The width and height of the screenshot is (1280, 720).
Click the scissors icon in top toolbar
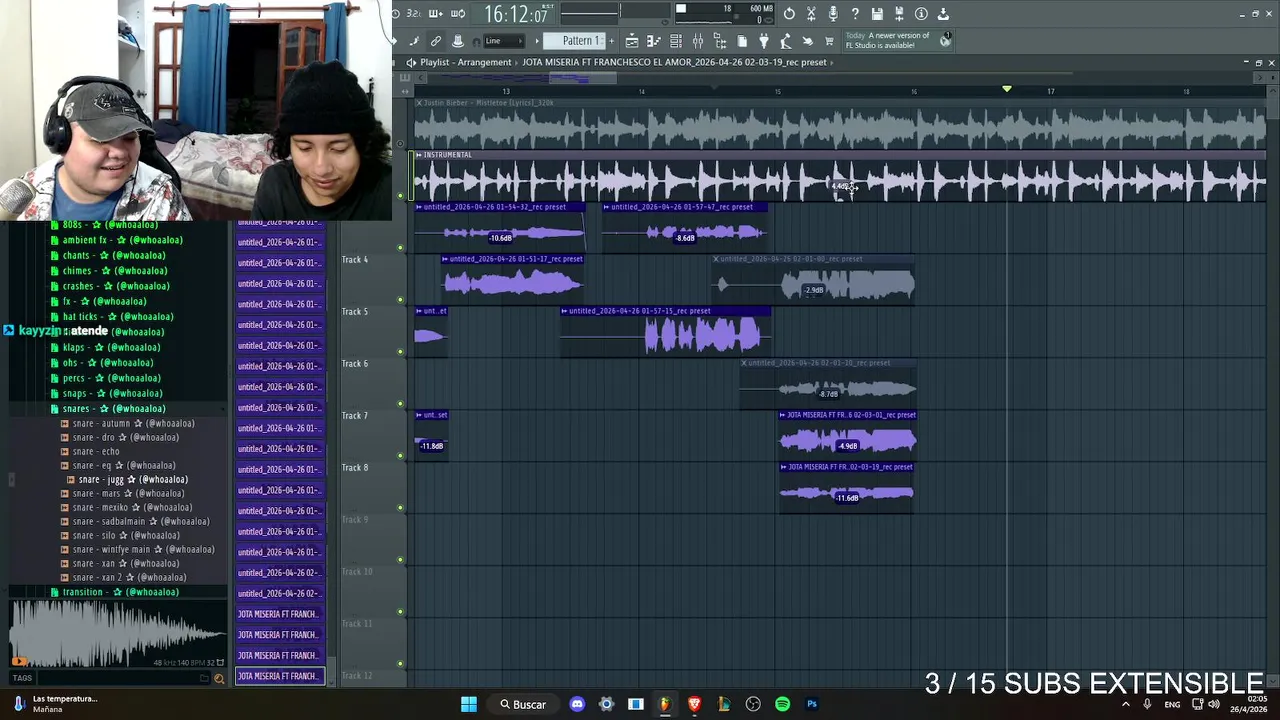[x=811, y=14]
